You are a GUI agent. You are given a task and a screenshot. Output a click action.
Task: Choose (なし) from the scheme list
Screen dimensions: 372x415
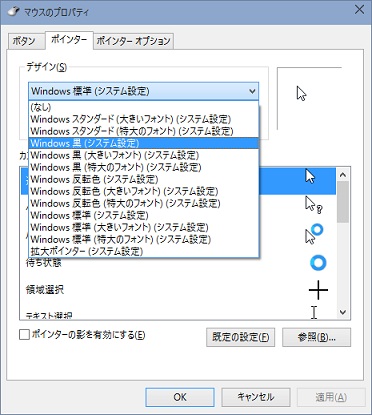click(x=144, y=107)
